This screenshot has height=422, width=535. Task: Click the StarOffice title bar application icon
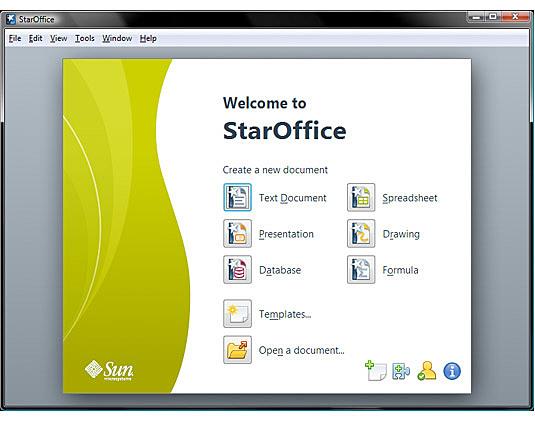11,19
